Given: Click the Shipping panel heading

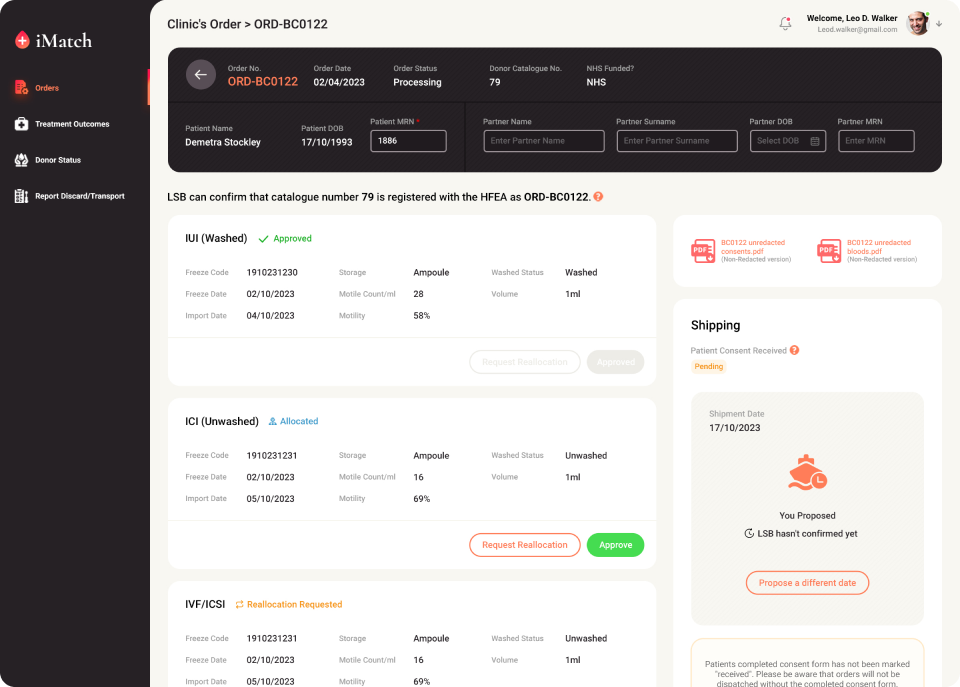Looking at the screenshot, I should click(715, 325).
